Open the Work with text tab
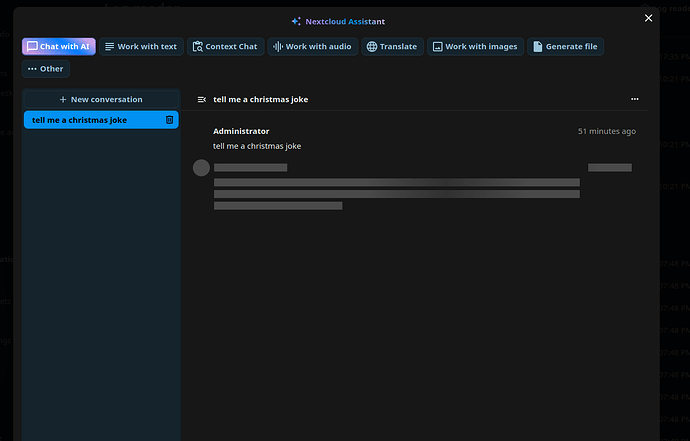Screen dimensions: 690x441 coord(141,46)
